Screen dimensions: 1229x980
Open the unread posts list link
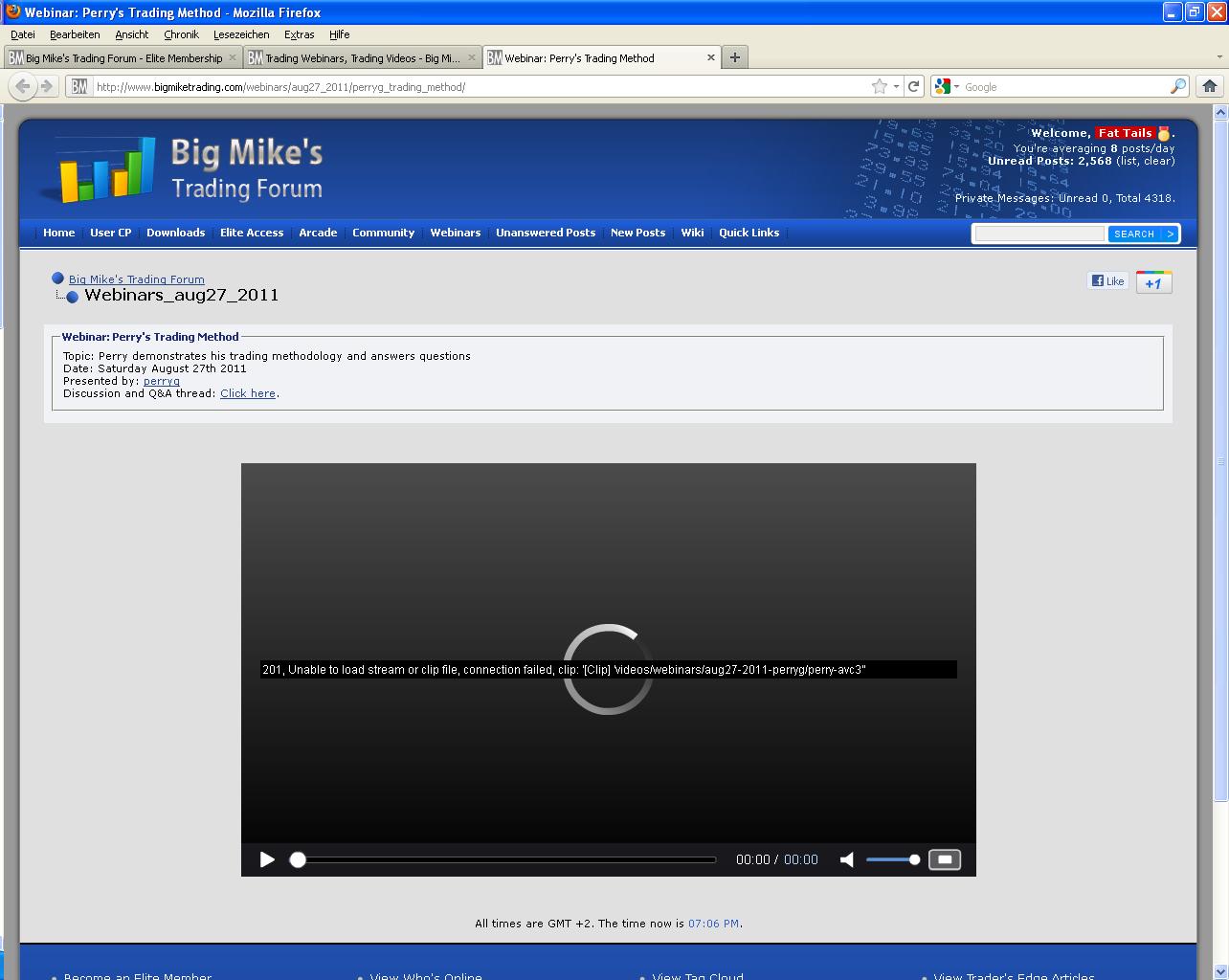point(1129,161)
